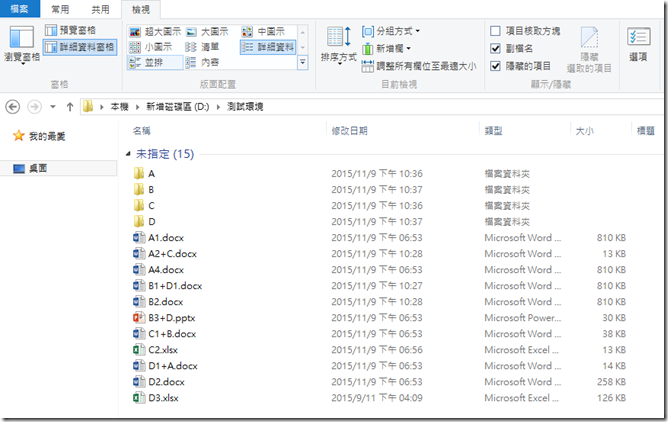Collapse the 未指定 (15) group

[x=127, y=154]
